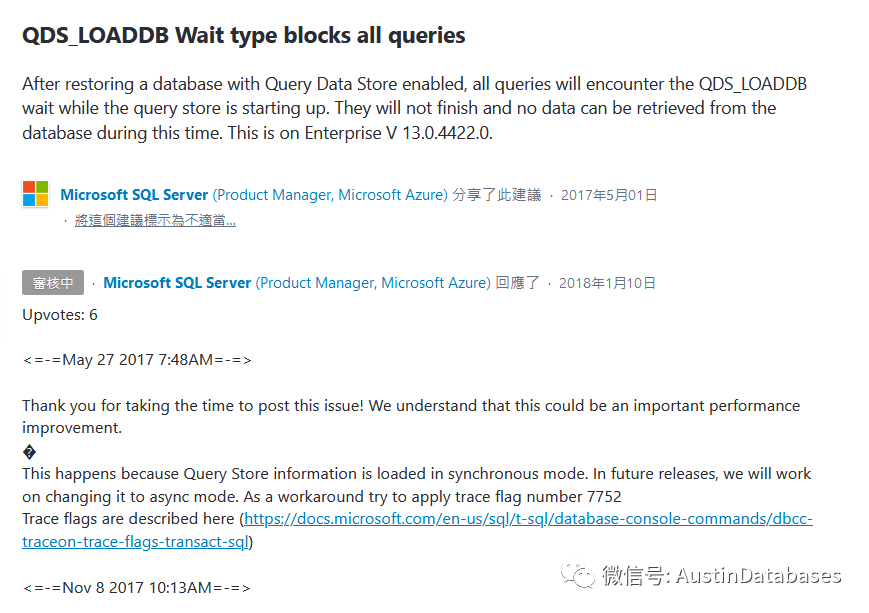Click the 2017年5月01日 post date
Viewport: 869px width, 613px height.
(609, 195)
